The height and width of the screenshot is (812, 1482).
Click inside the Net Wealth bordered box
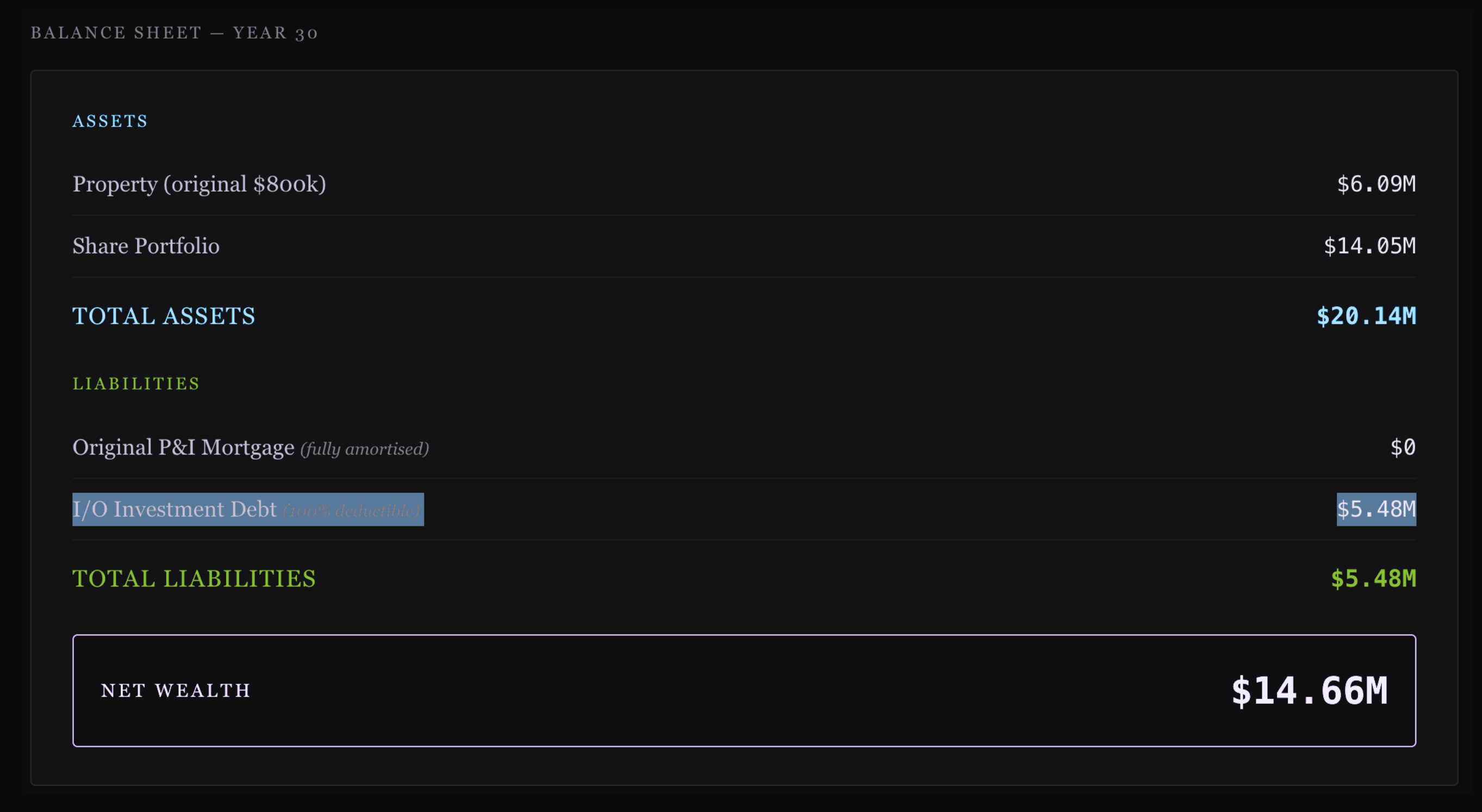point(744,691)
